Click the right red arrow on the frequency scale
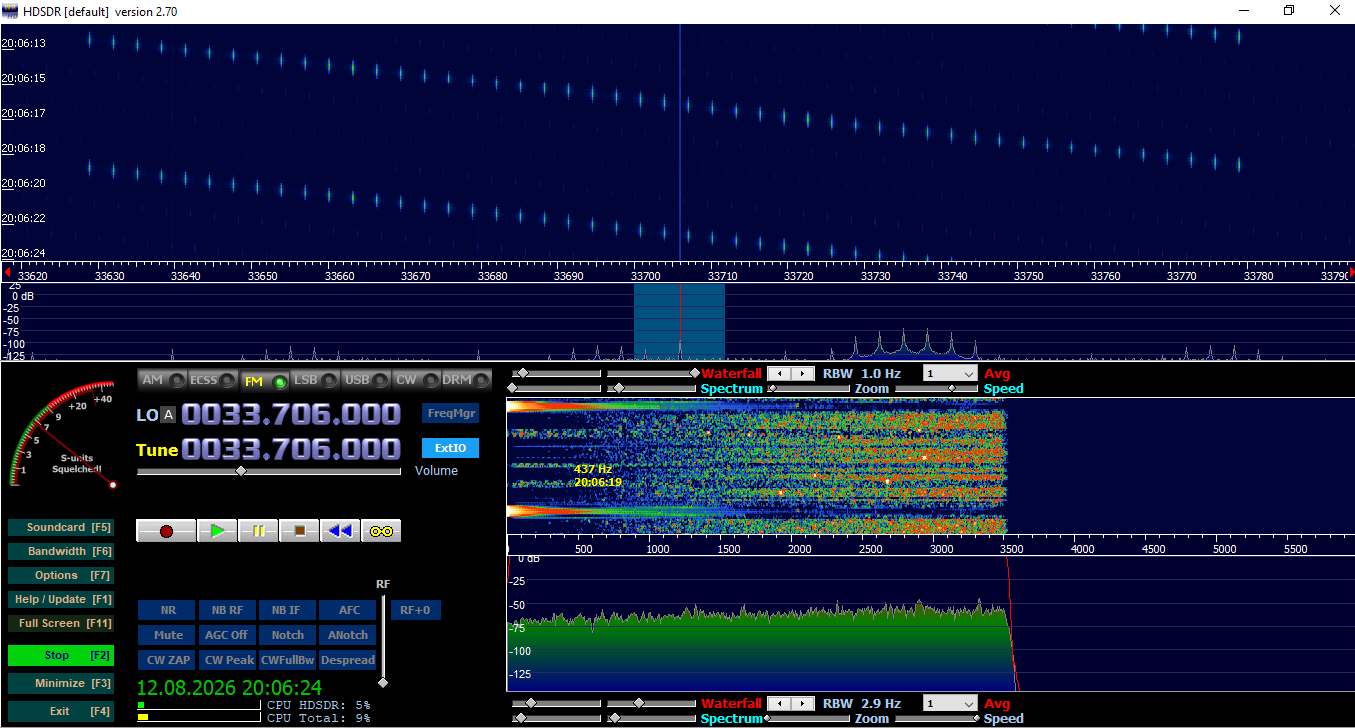1355x728 pixels. coord(1351,272)
